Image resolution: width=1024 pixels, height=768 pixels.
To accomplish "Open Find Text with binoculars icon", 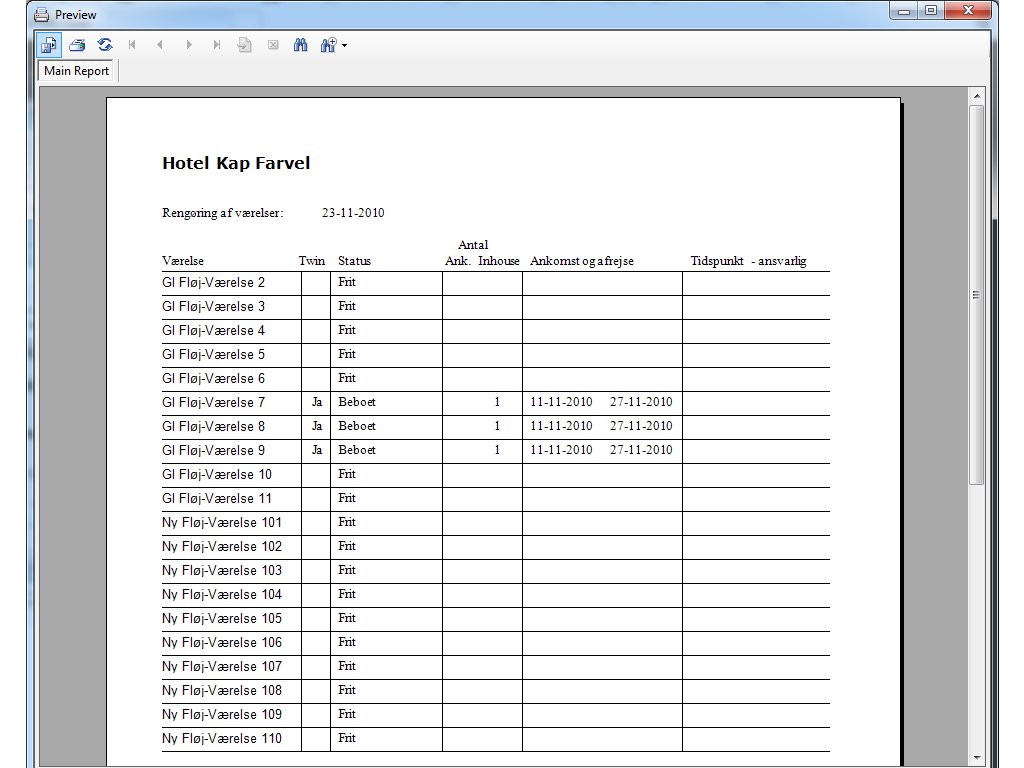I will click(x=300, y=45).
